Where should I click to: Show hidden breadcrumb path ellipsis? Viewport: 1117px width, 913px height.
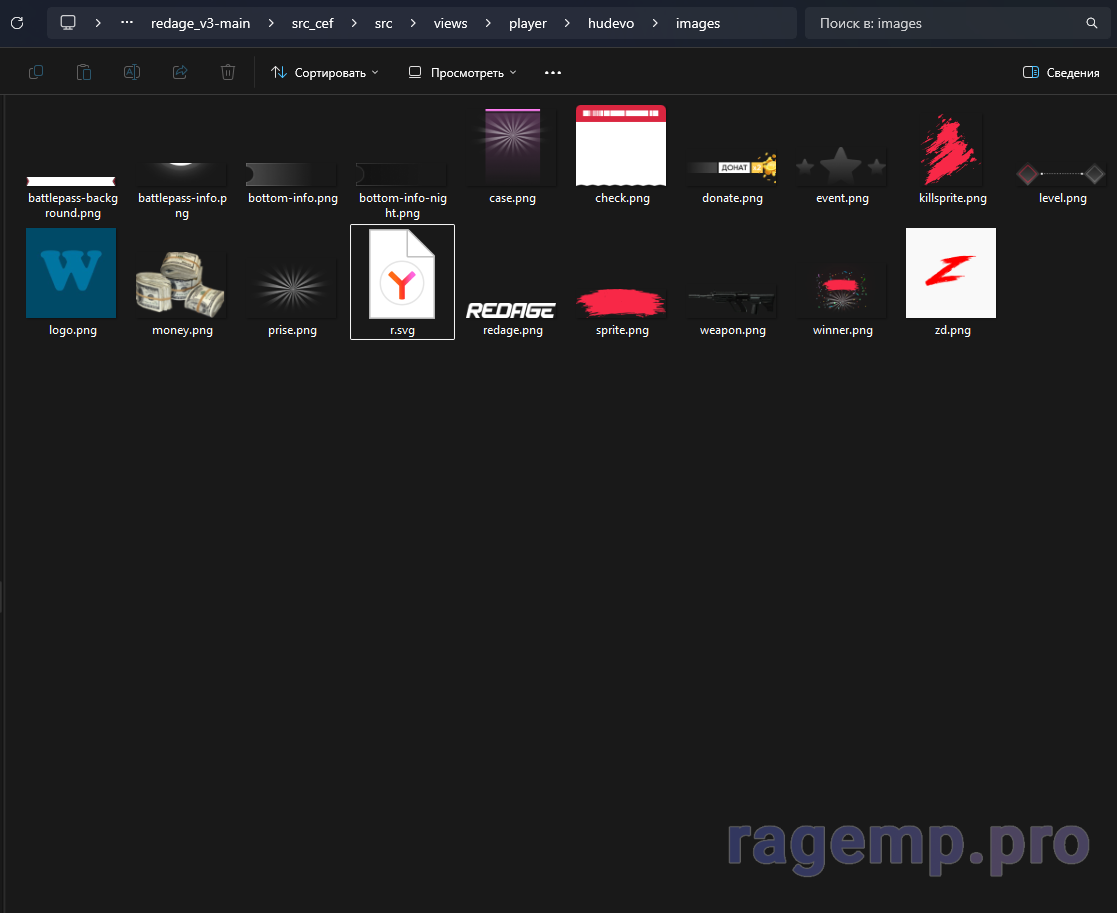click(x=126, y=23)
